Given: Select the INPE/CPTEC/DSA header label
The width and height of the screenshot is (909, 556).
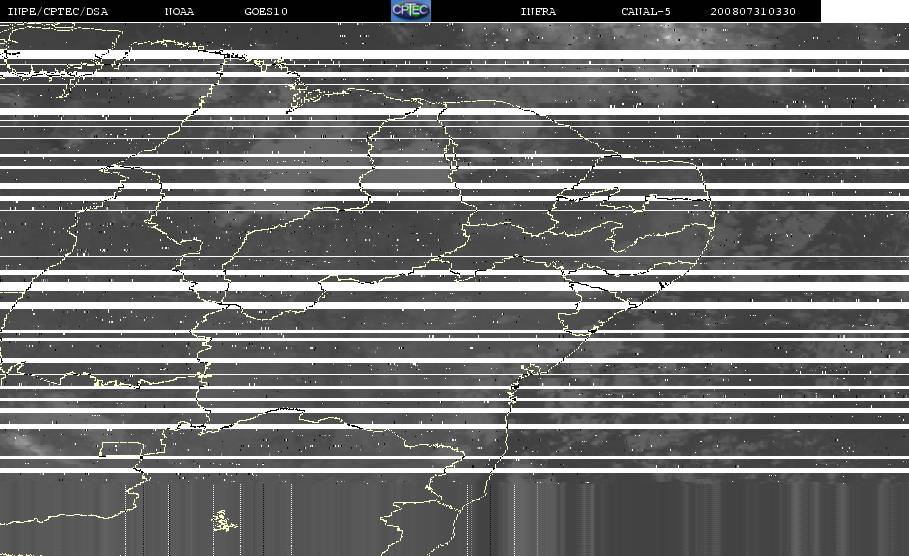Looking at the screenshot, I should pos(57,12).
